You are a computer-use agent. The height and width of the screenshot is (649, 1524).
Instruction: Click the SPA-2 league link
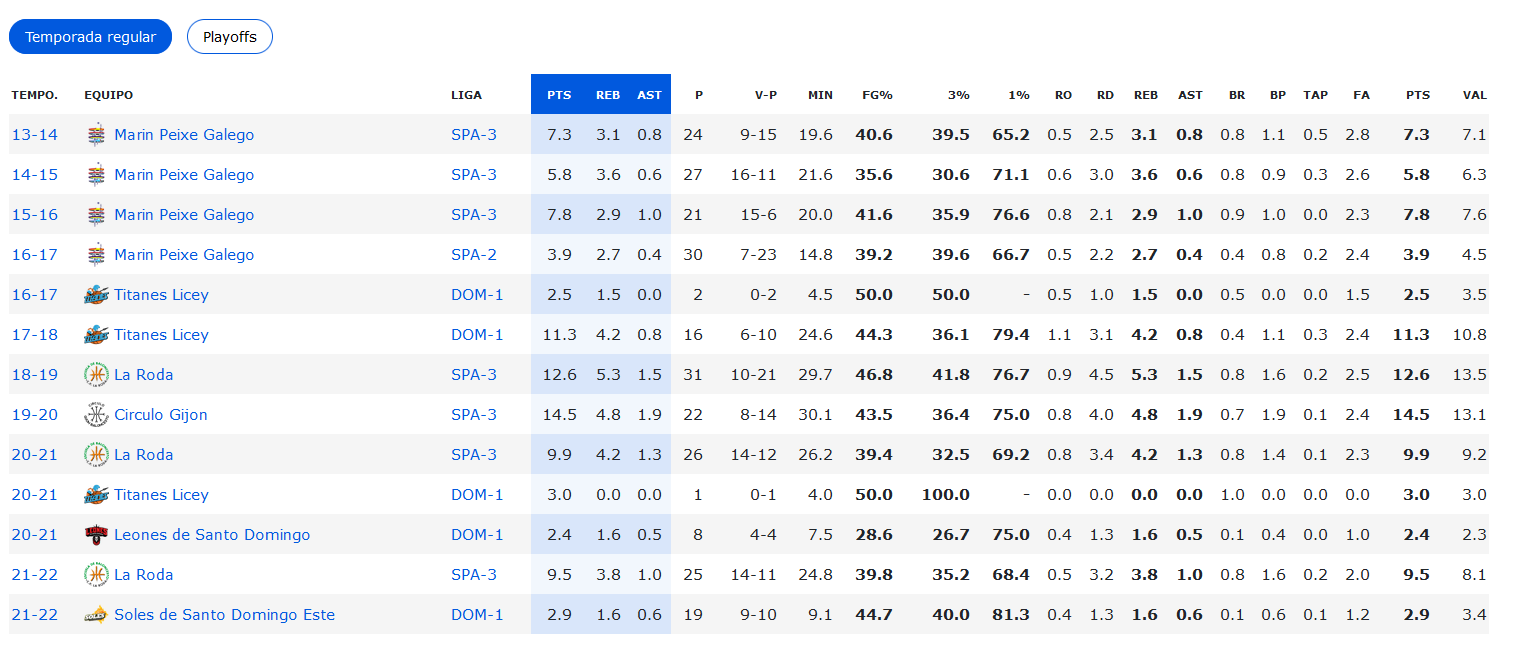click(474, 255)
